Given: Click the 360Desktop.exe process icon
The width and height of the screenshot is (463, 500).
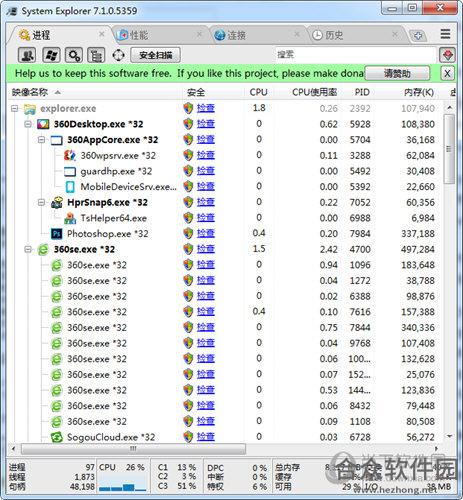Looking at the screenshot, I should point(43,124).
